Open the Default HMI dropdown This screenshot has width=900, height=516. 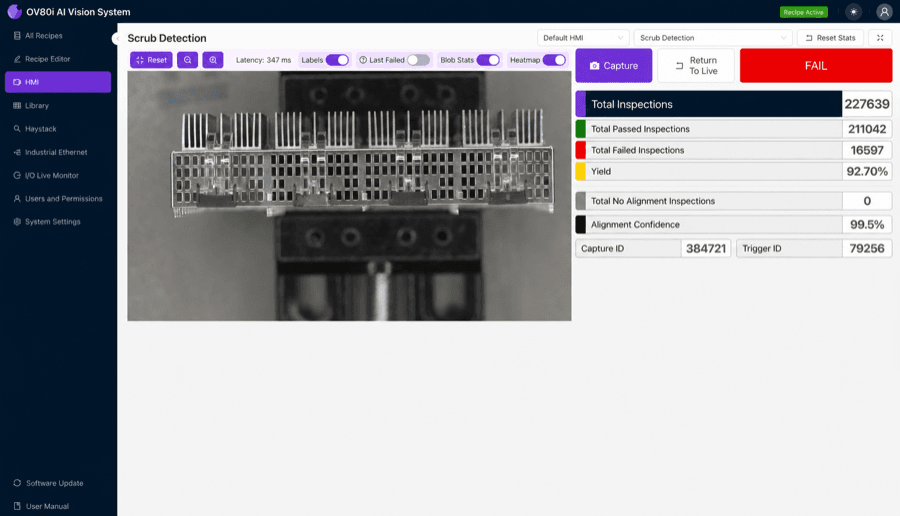click(583, 38)
